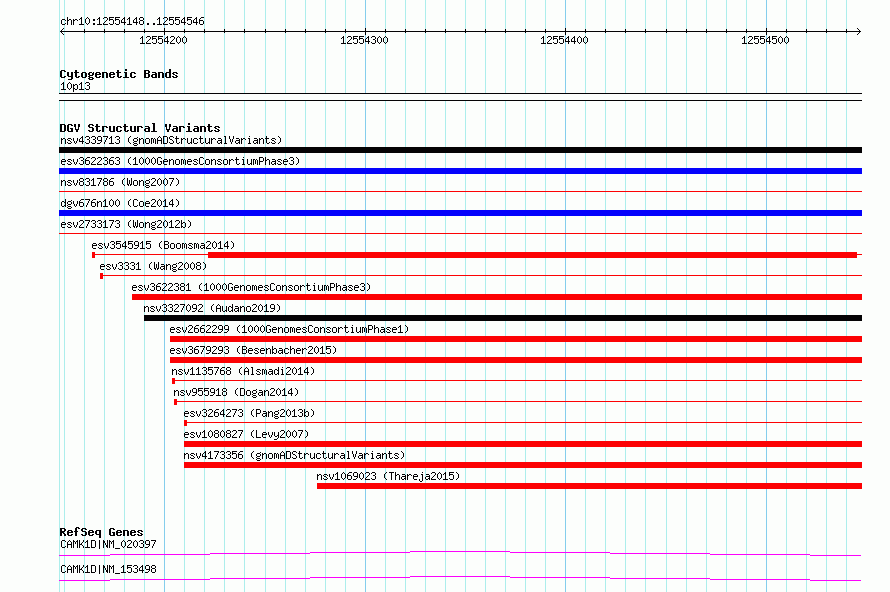Click the right arrow of the coordinate ruler
Viewport: 890px width, 592px height.
858,31
